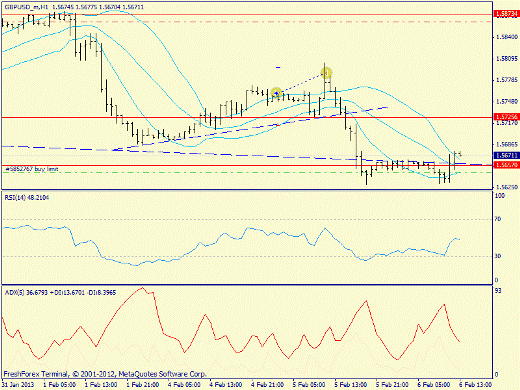520x390 pixels.
Task: Click the 1 Feb 13:00 time label
Action: coord(101,384)
